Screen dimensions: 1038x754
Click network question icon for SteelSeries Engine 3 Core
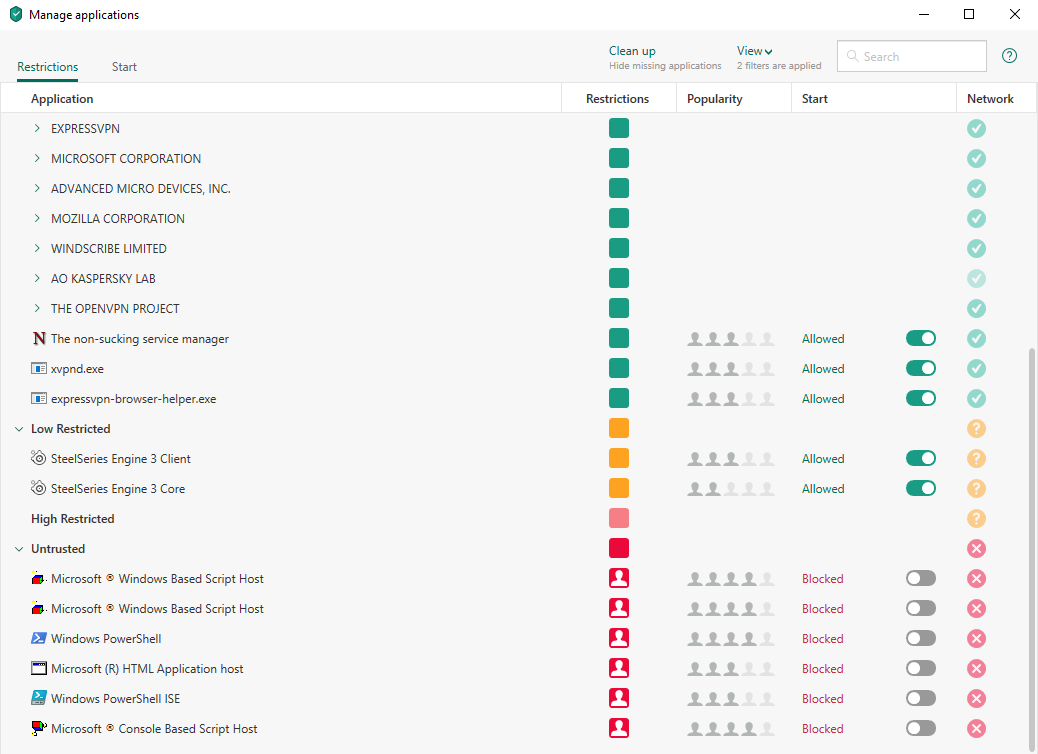pyautogui.click(x=977, y=489)
